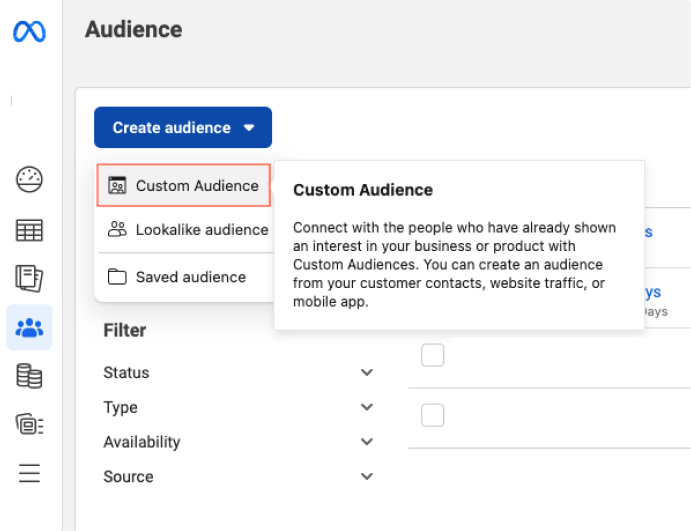
Task: Tick the first audience row checkbox
Action: pyautogui.click(x=432, y=355)
